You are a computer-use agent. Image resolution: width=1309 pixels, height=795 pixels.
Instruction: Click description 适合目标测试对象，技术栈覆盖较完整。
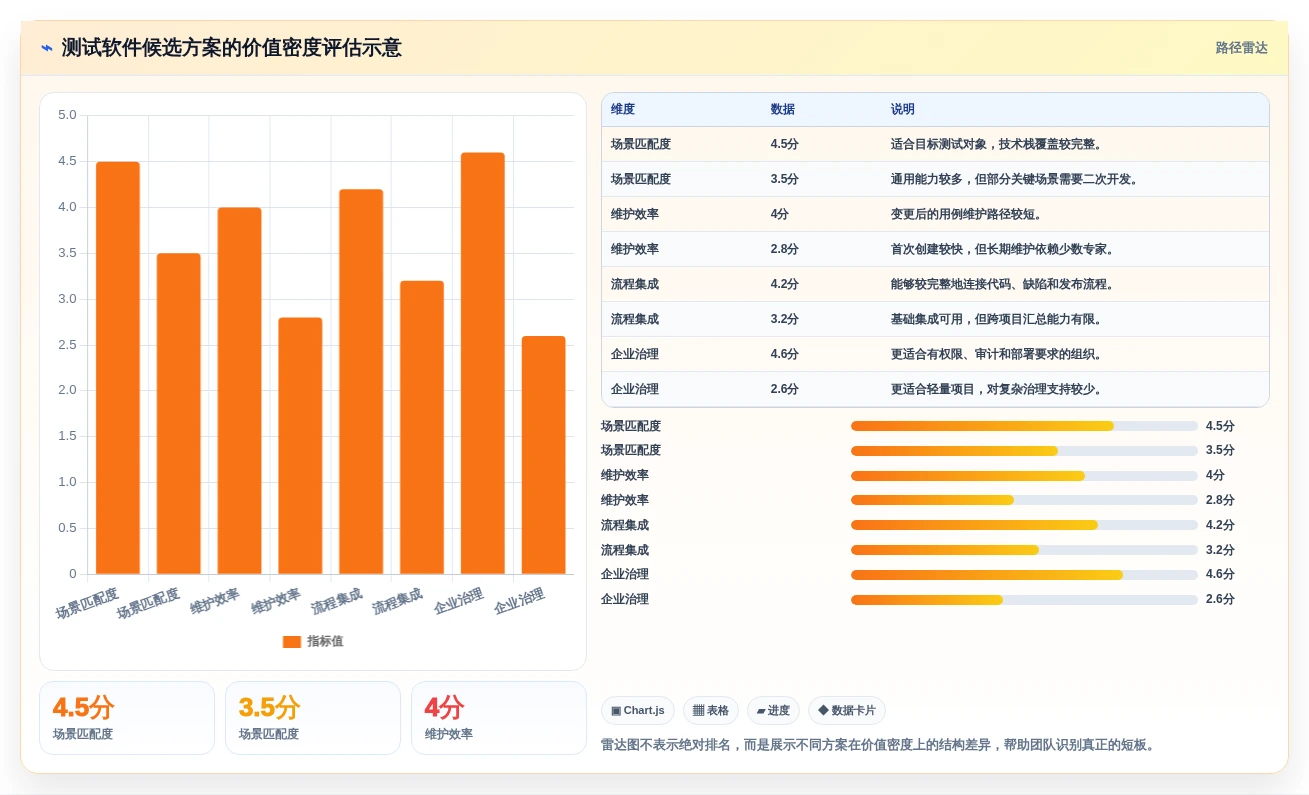999,144
